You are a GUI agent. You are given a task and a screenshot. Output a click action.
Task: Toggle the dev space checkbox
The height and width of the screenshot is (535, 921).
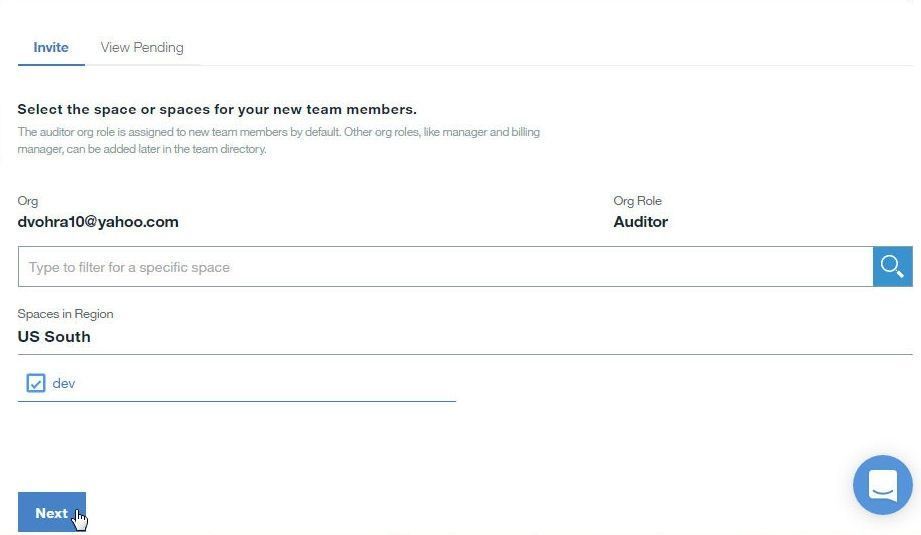(x=36, y=383)
